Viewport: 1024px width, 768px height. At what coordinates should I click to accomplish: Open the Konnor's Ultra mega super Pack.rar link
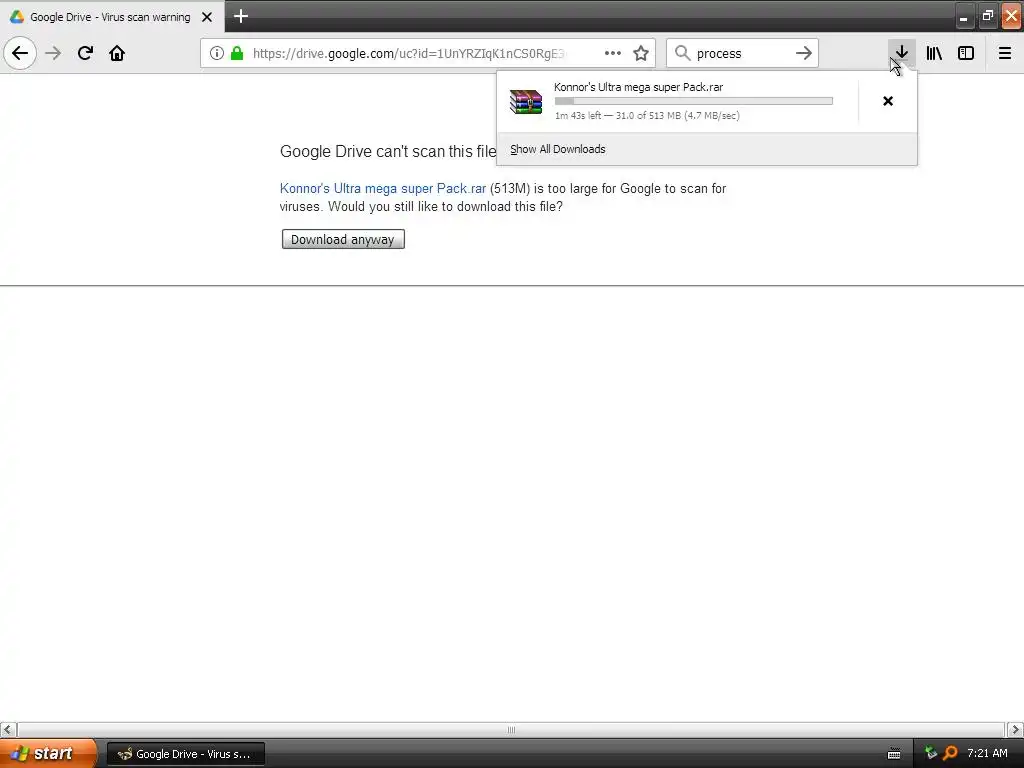383,188
